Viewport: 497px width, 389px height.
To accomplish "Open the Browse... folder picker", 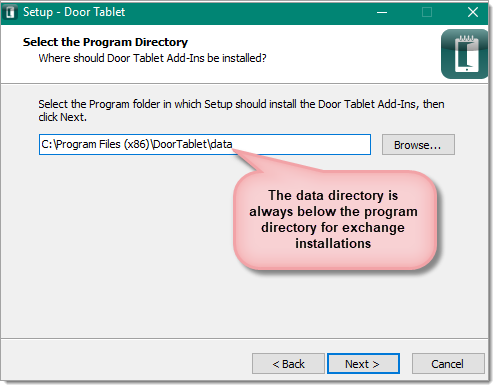I will pyautogui.click(x=418, y=145).
